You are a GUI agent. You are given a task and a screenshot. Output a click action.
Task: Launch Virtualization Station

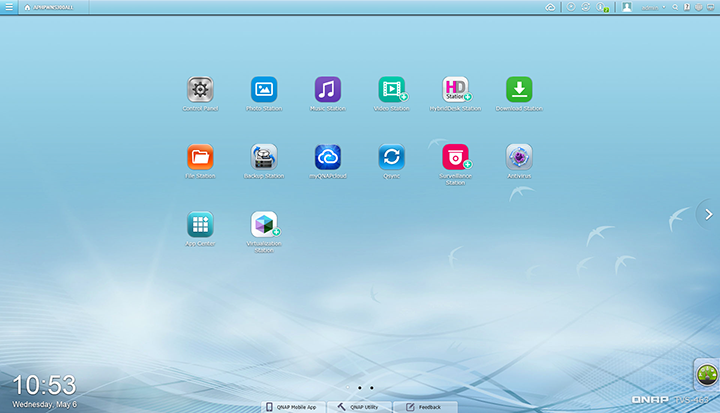point(264,224)
